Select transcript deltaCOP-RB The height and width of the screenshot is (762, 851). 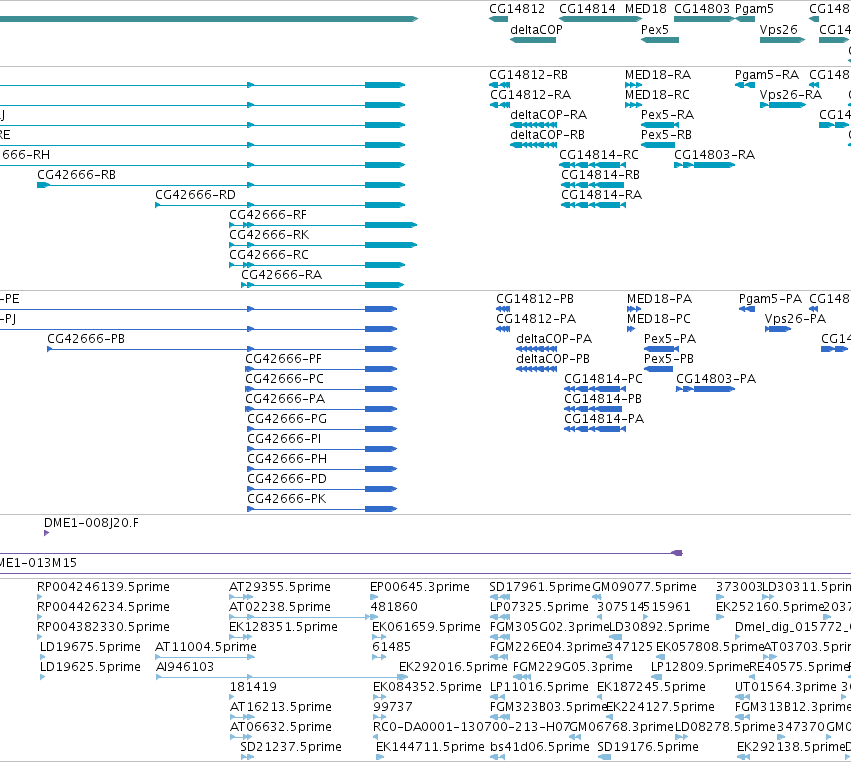(547, 135)
